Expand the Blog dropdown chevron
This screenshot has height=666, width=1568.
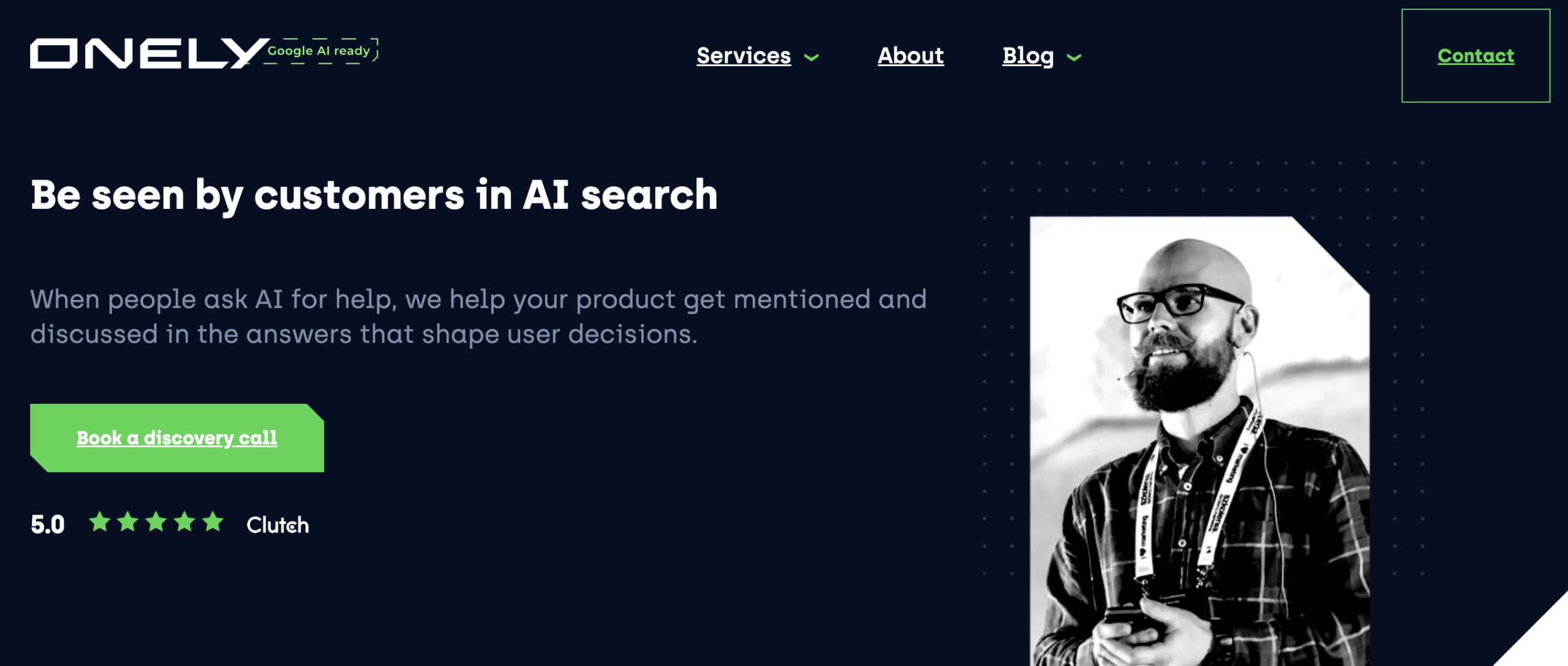[1074, 58]
